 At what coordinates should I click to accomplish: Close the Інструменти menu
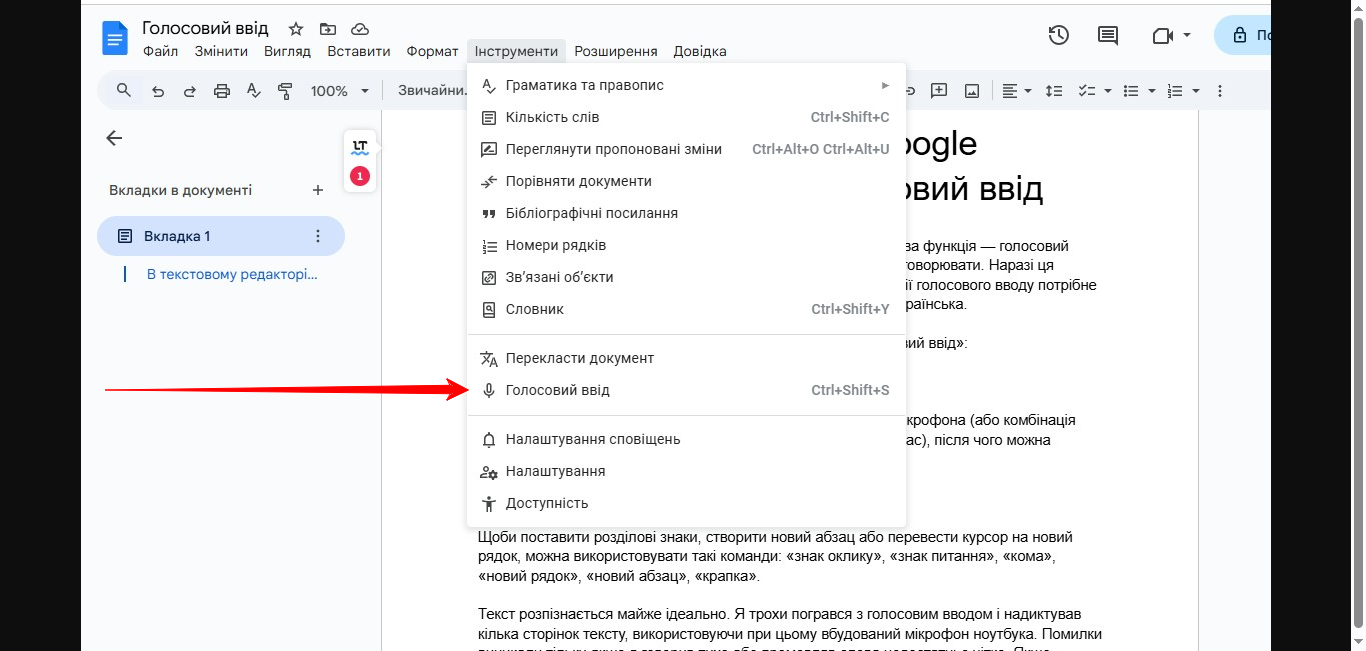pos(516,51)
